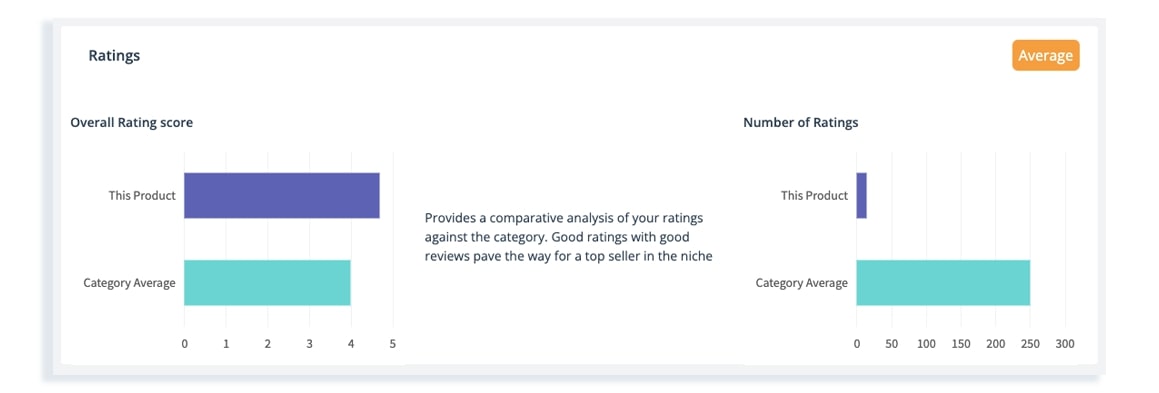The width and height of the screenshot is (1159, 393).
Task: Click This Product label in Number of Ratings chart
Action: coord(815,196)
